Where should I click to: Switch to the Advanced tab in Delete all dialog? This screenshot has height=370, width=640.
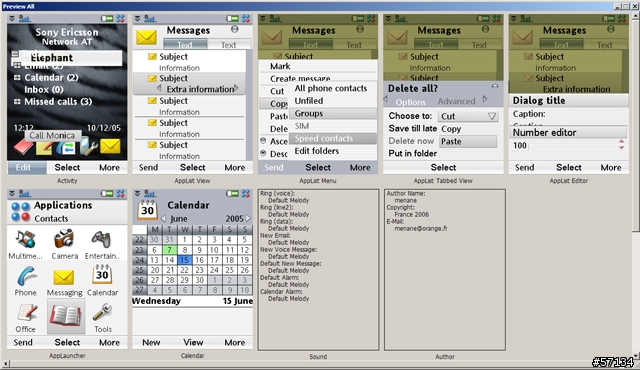[x=456, y=101]
